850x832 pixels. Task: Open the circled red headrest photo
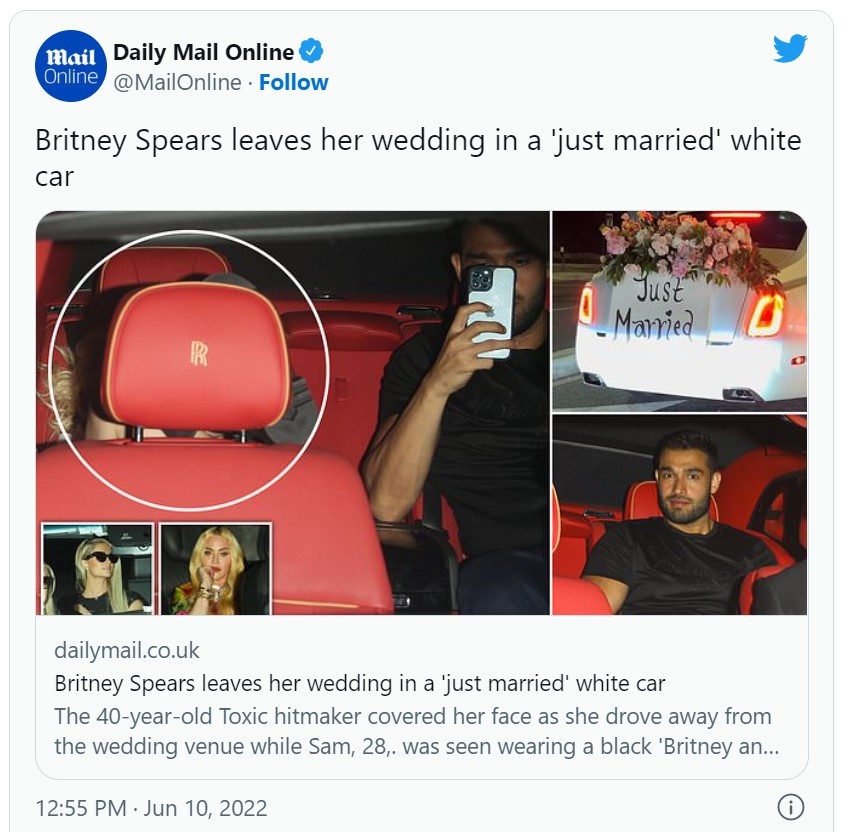tap(189, 370)
